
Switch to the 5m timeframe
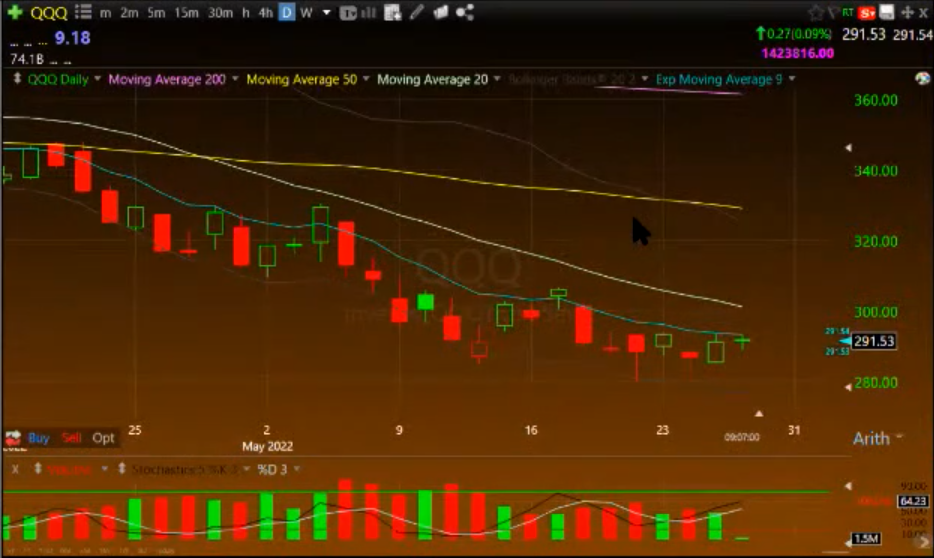[156, 13]
